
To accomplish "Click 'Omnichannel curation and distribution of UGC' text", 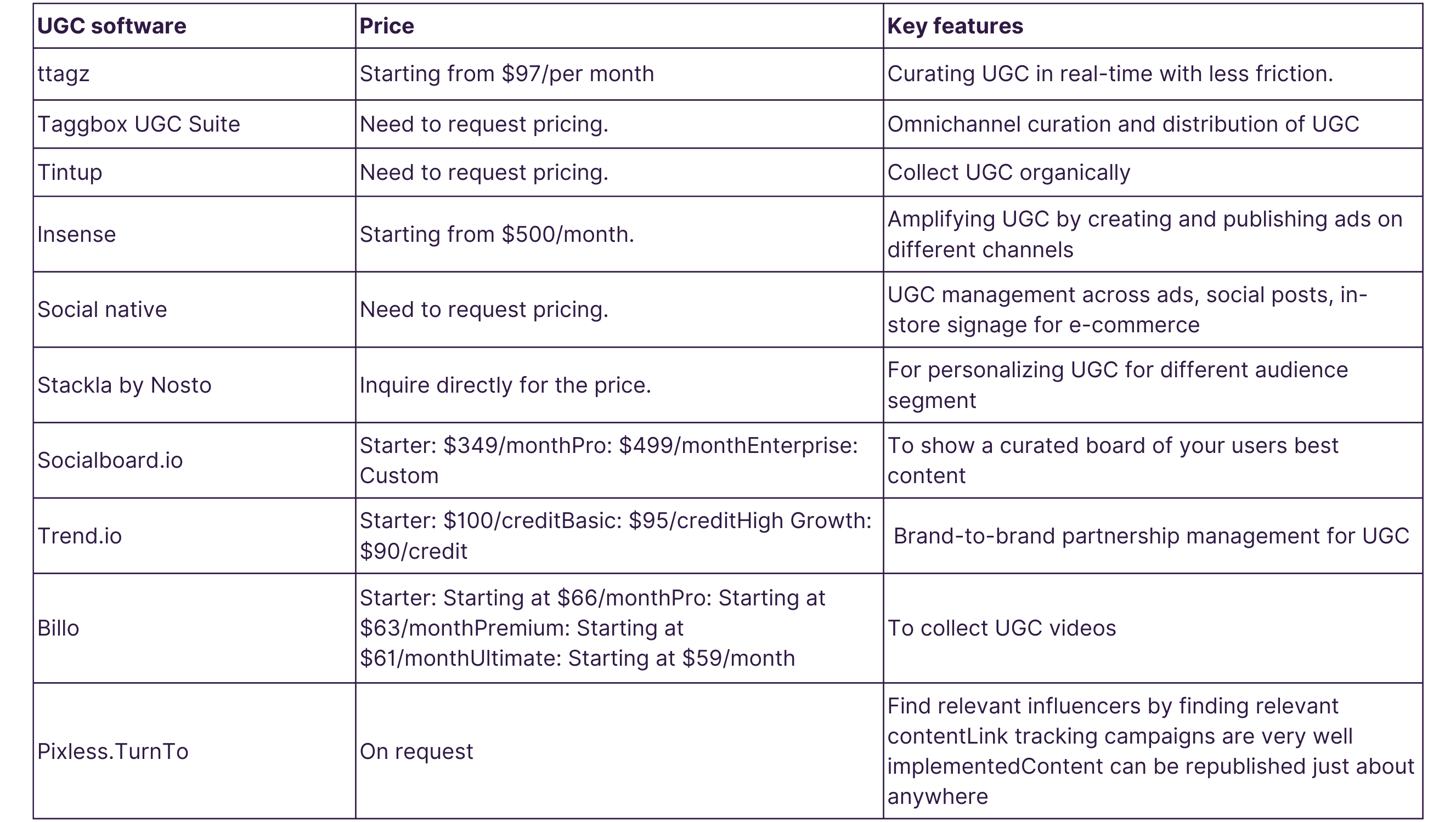I will (1122, 124).
